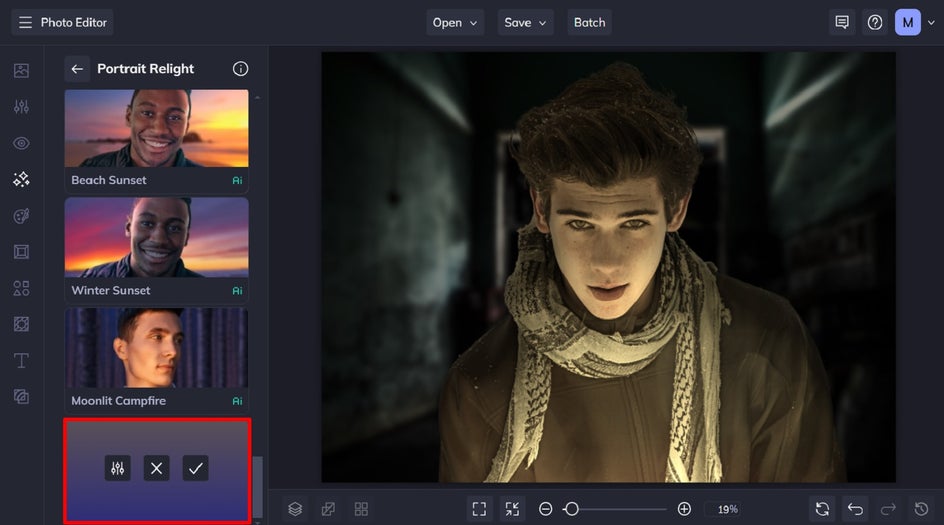Open the Layers panel icon
944x525 pixels.
[295, 509]
